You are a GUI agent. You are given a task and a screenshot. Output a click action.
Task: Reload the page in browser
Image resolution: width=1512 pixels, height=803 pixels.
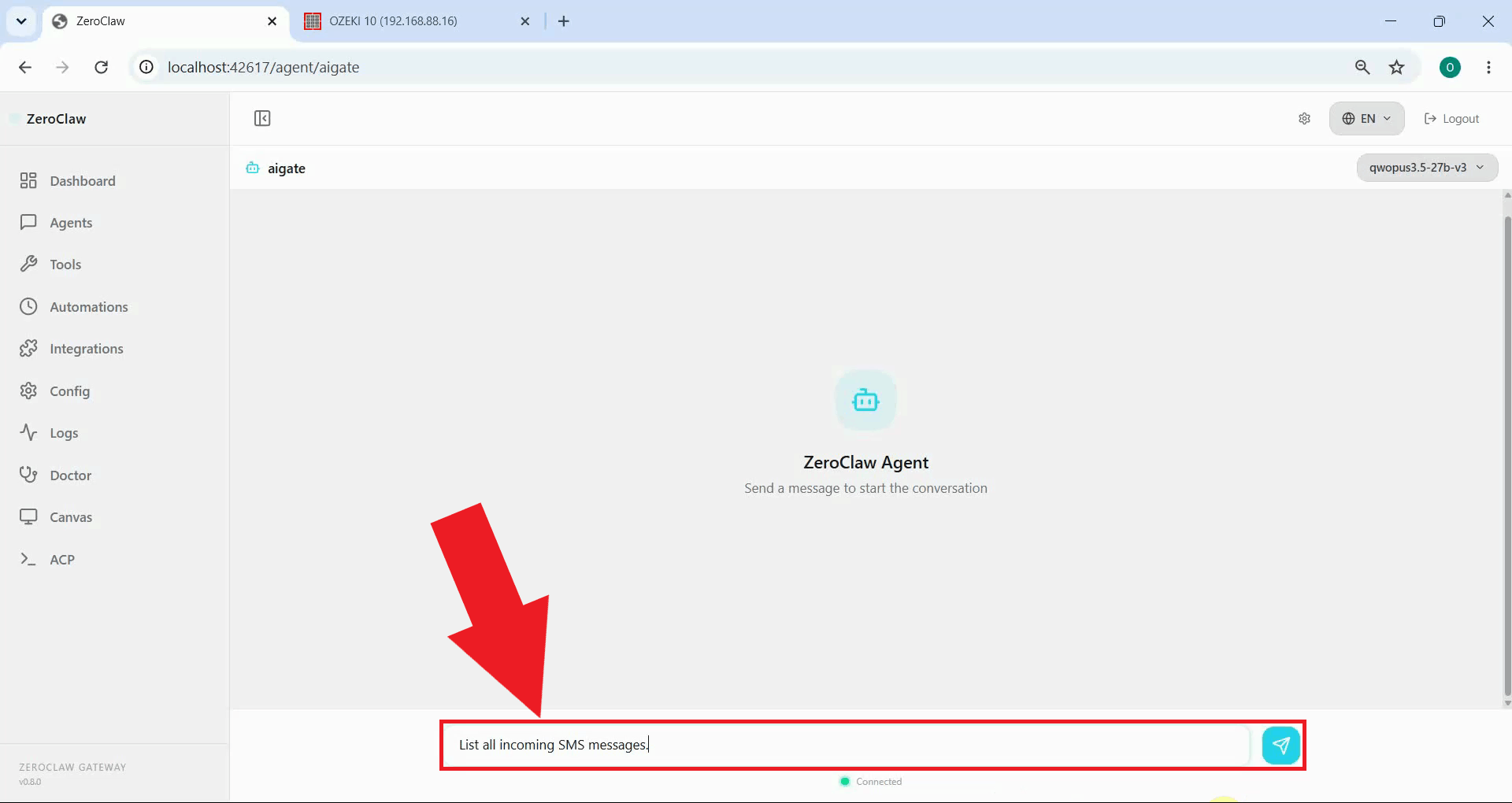coord(101,67)
